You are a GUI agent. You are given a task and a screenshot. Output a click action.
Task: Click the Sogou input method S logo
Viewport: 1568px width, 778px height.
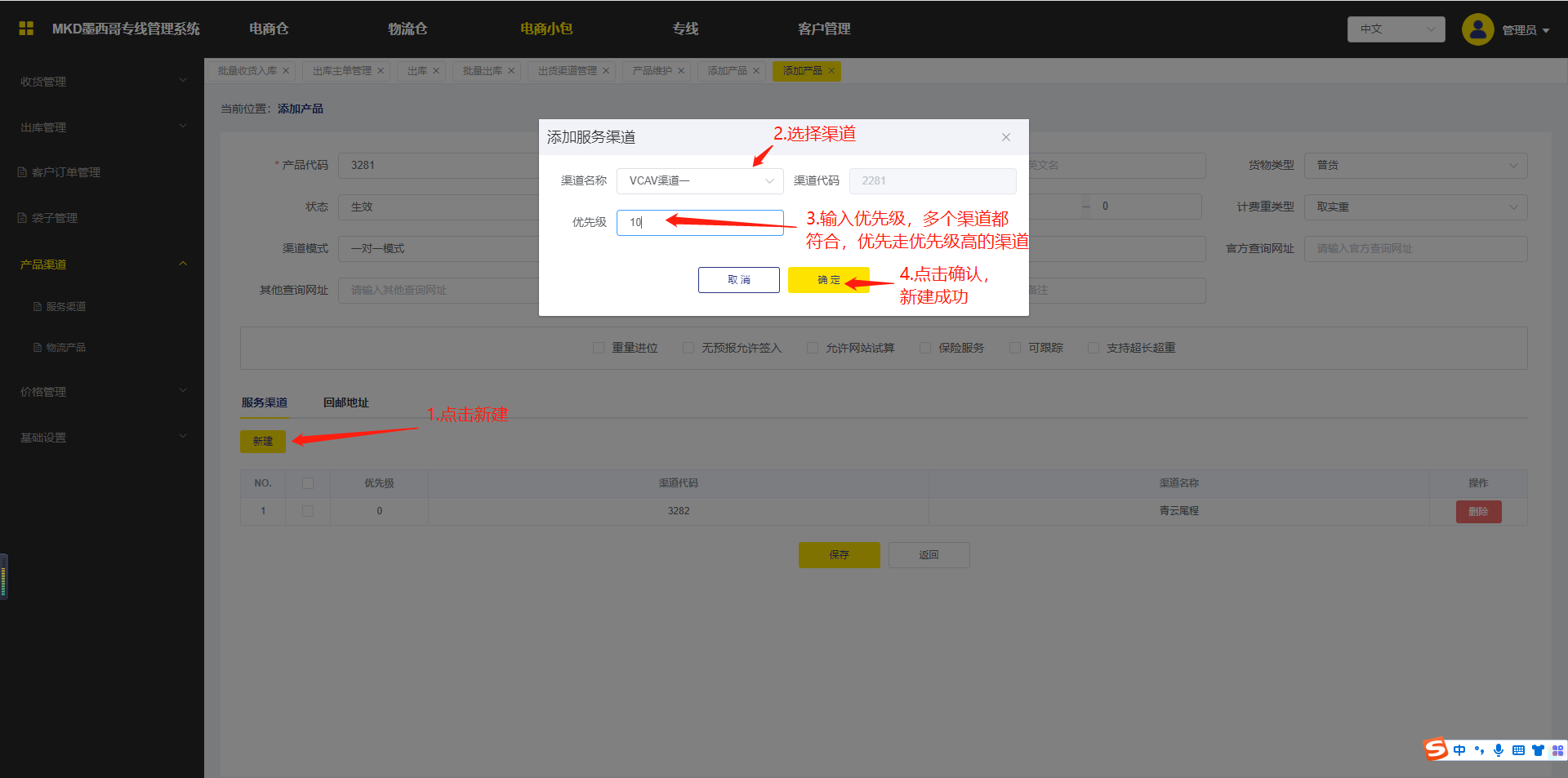[1436, 749]
